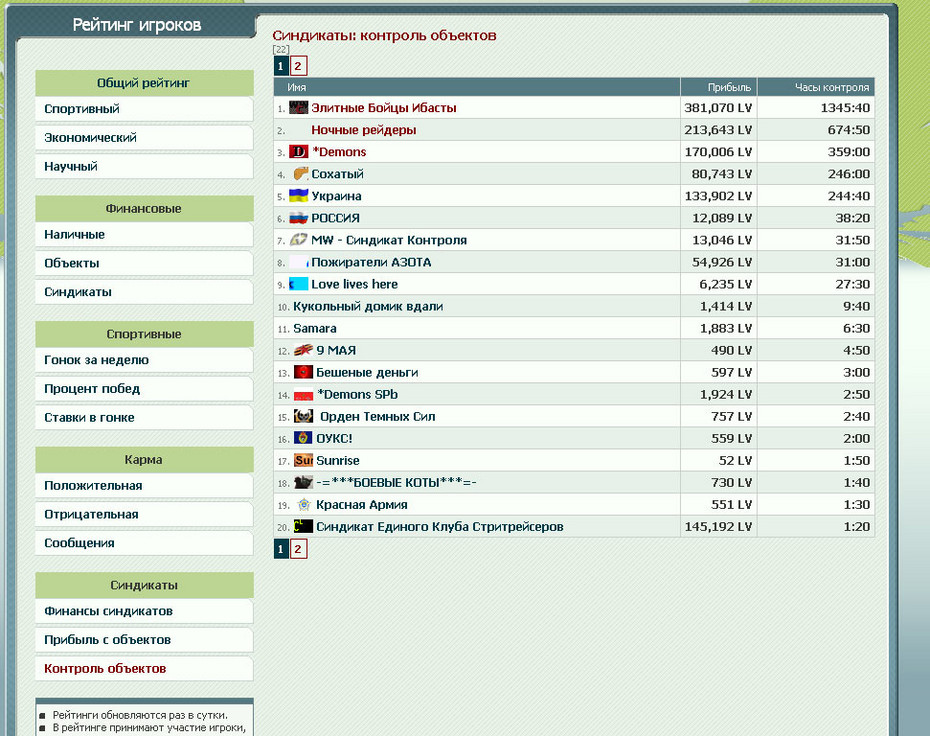Open Положительная karma rating
Viewport: 930px width, 736px height.
point(144,486)
